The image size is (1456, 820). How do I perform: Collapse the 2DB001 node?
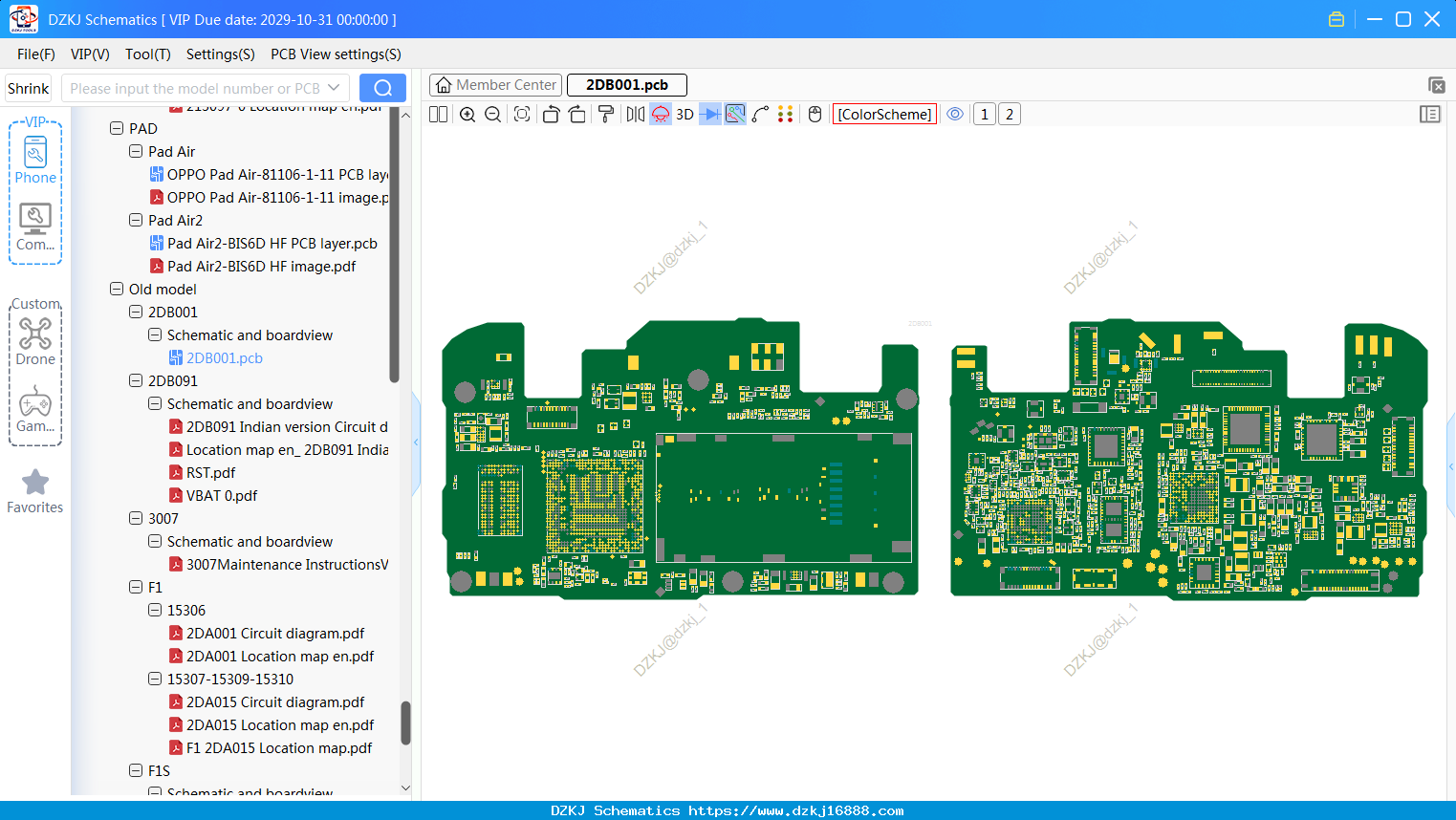click(136, 312)
